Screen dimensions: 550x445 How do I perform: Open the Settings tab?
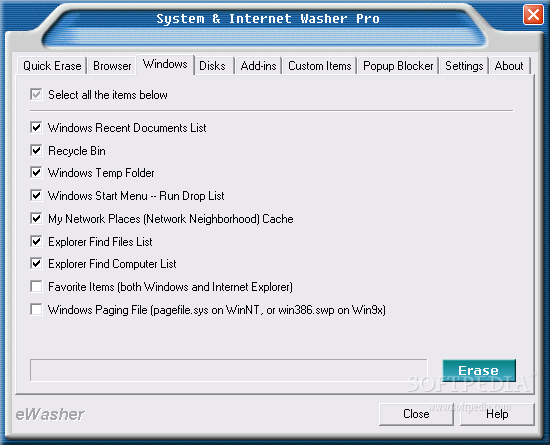click(x=464, y=66)
